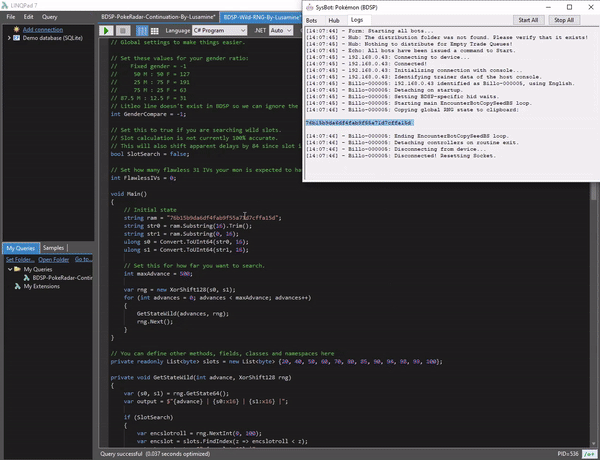Select the My Queries tab

click(21, 248)
